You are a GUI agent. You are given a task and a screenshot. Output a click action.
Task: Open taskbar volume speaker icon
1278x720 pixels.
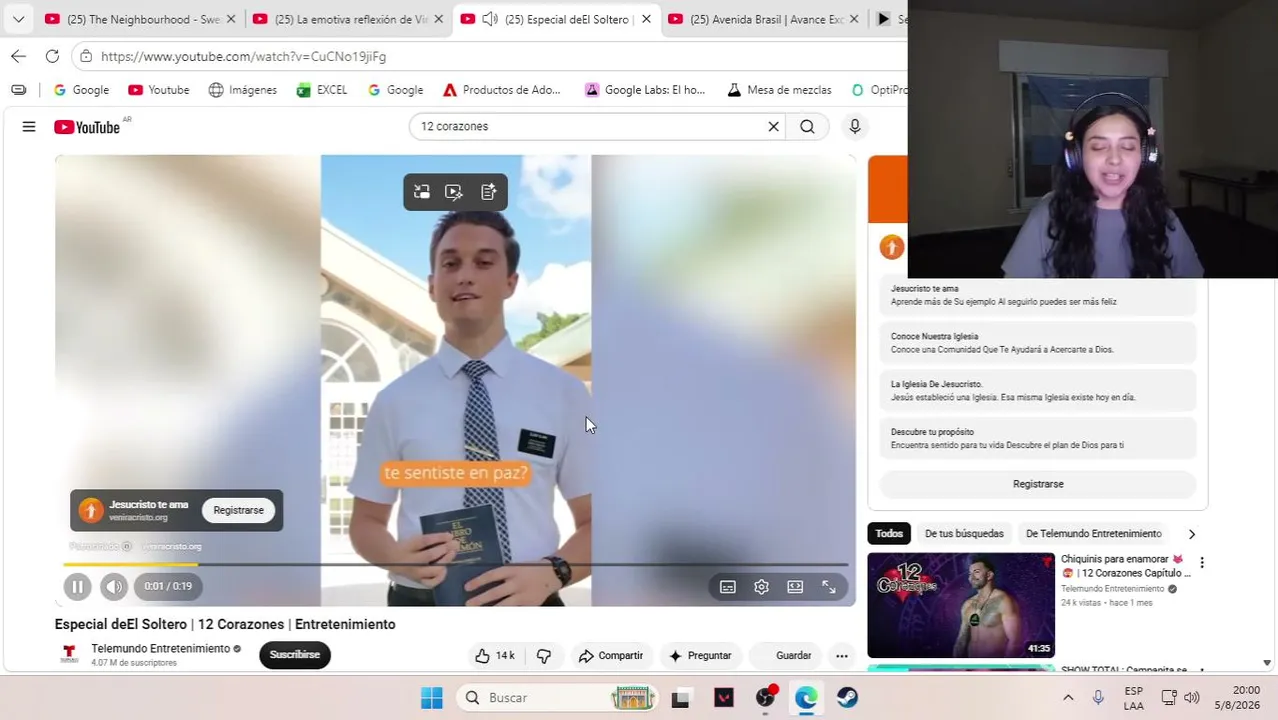tap(1192, 698)
